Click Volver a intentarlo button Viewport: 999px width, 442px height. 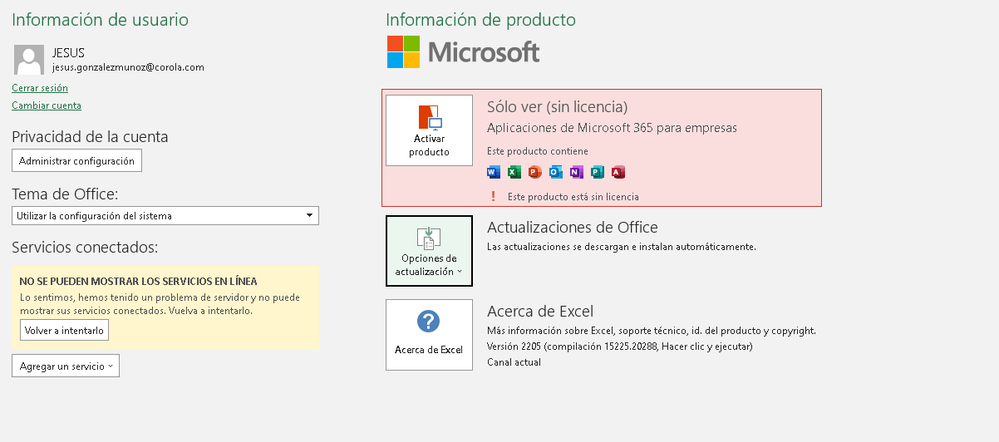coord(64,331)
